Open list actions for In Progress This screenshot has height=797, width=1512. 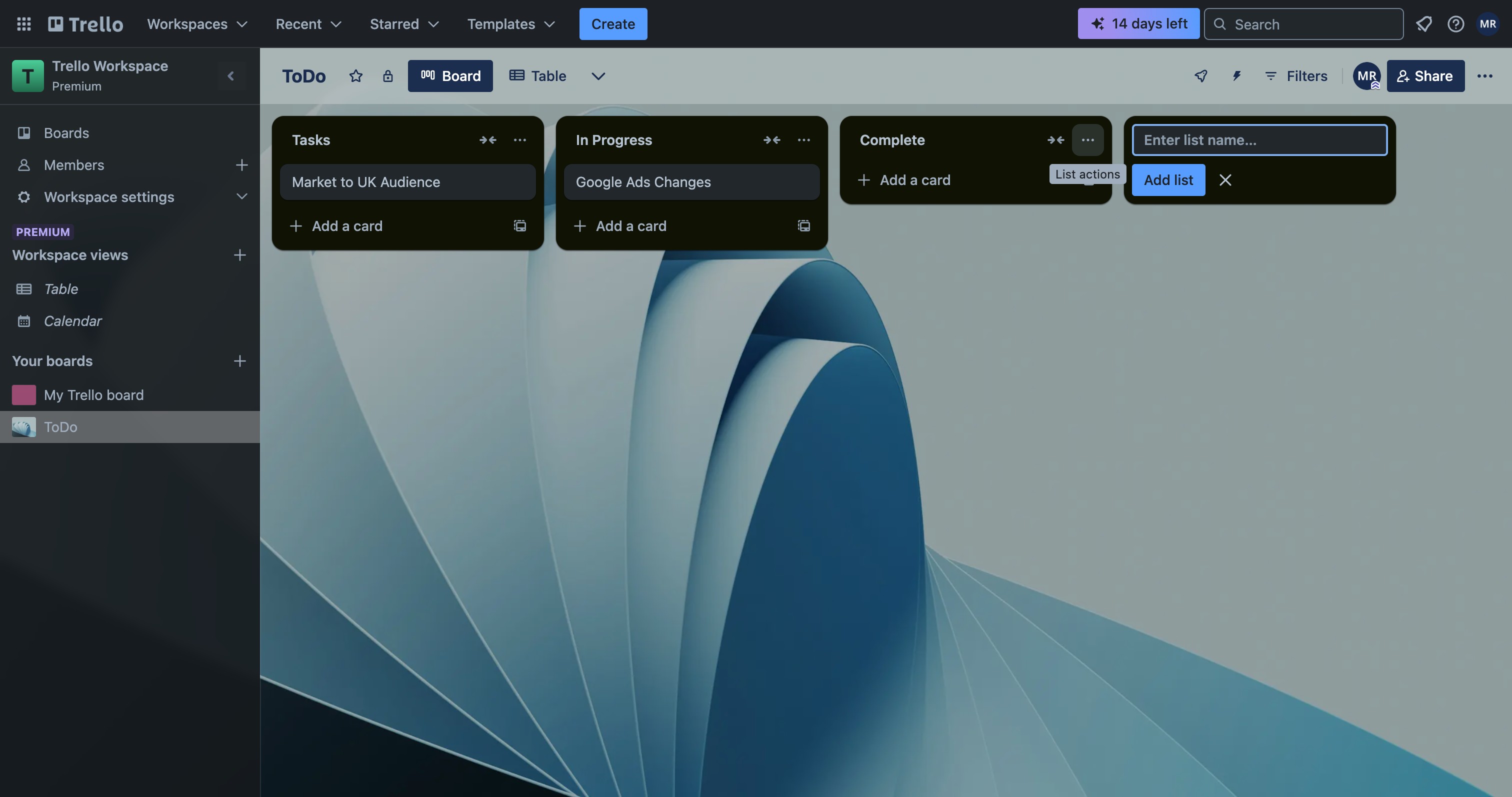(x=803, y=139)
